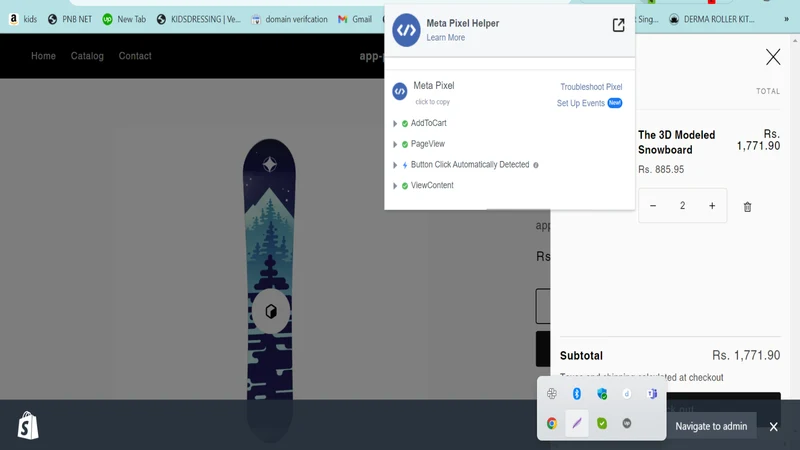Open the purple feather tray icon
The width and height of the screenshot is (800, 450).
click(577, 423)
